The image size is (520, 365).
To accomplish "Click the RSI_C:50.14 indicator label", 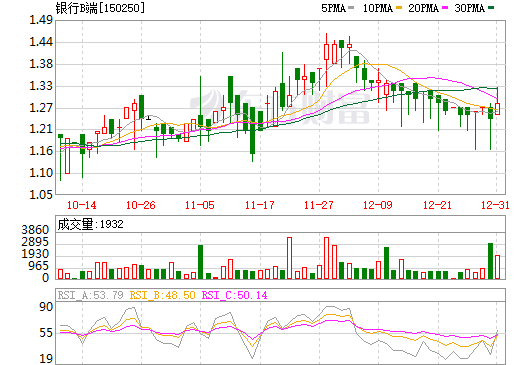I will tap(235, 295).
